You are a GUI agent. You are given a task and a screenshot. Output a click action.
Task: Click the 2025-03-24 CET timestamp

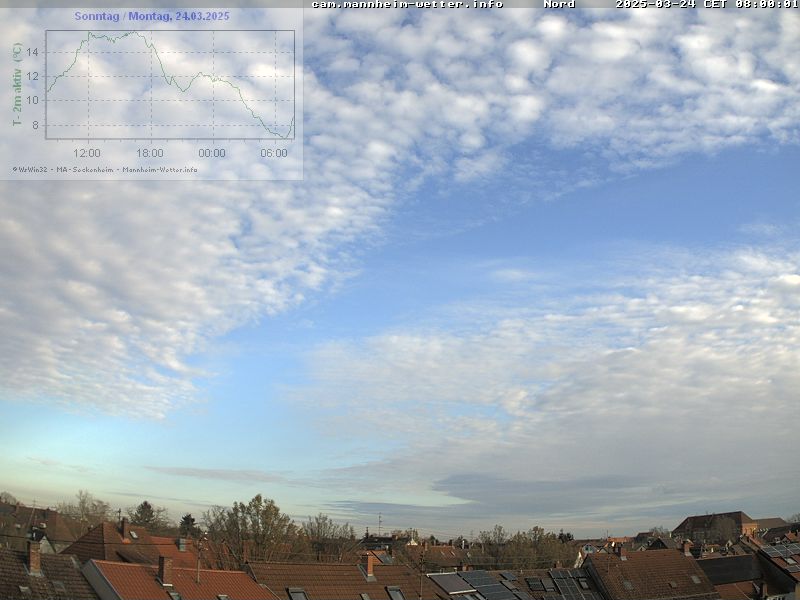tap(706, 4)
